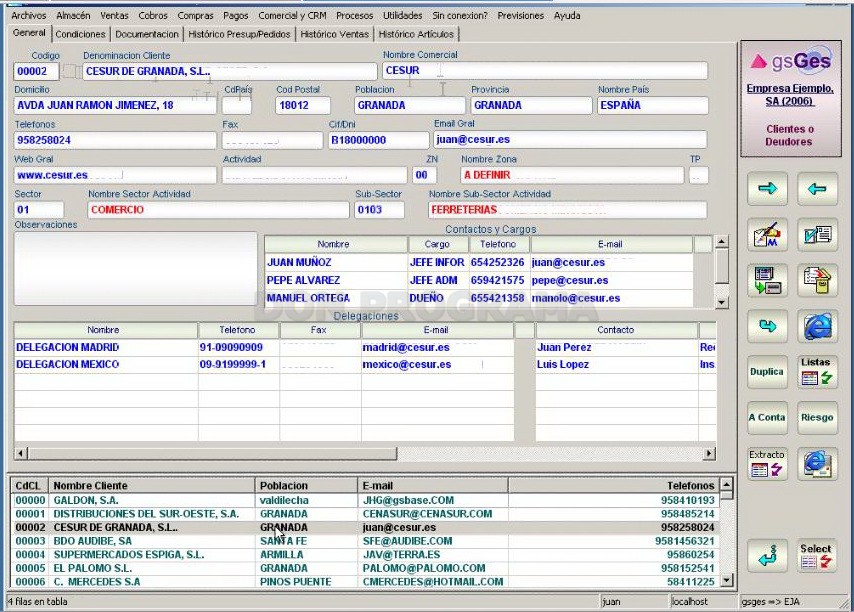
Task: Click the Duplica button
Action: [767, 372]
